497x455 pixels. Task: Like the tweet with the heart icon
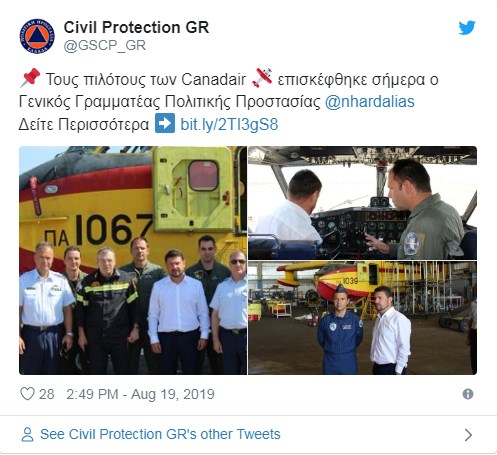(27, 394)
